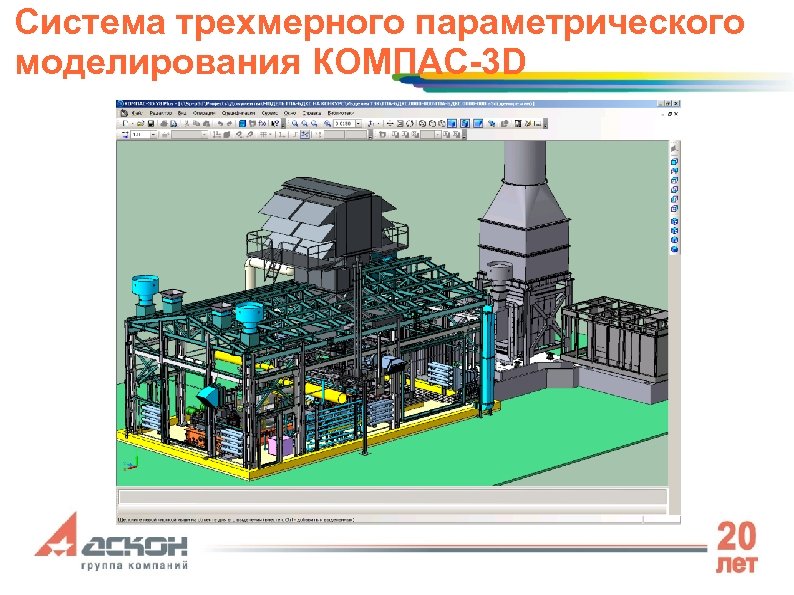Screen dimensions: 794x595
Task: Open the Операции menu
Action: [204, 113]
